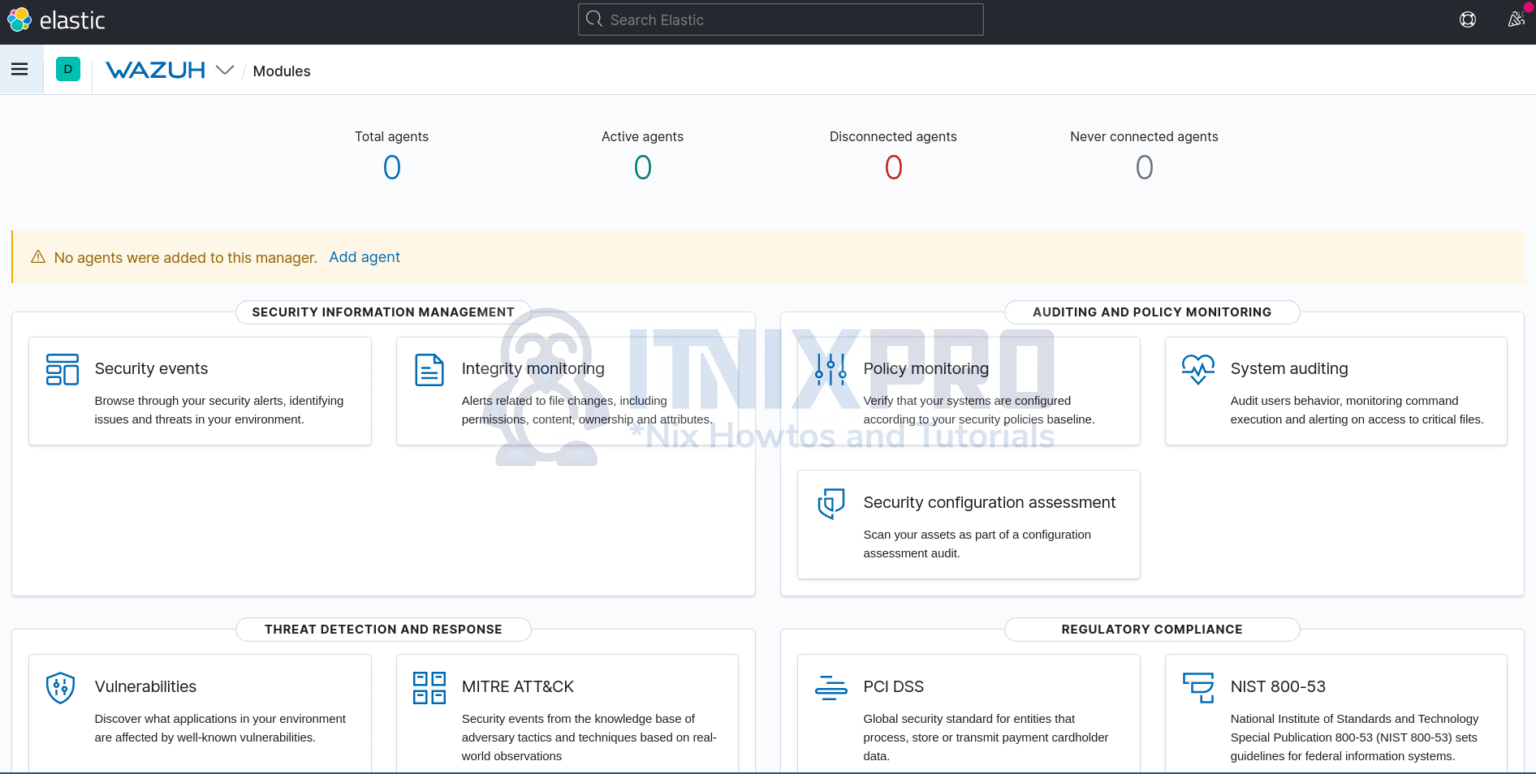Click the MITRE ATT&CK grid icon
Viewport: 1536px width, 774px height.
tap(429, 687)
